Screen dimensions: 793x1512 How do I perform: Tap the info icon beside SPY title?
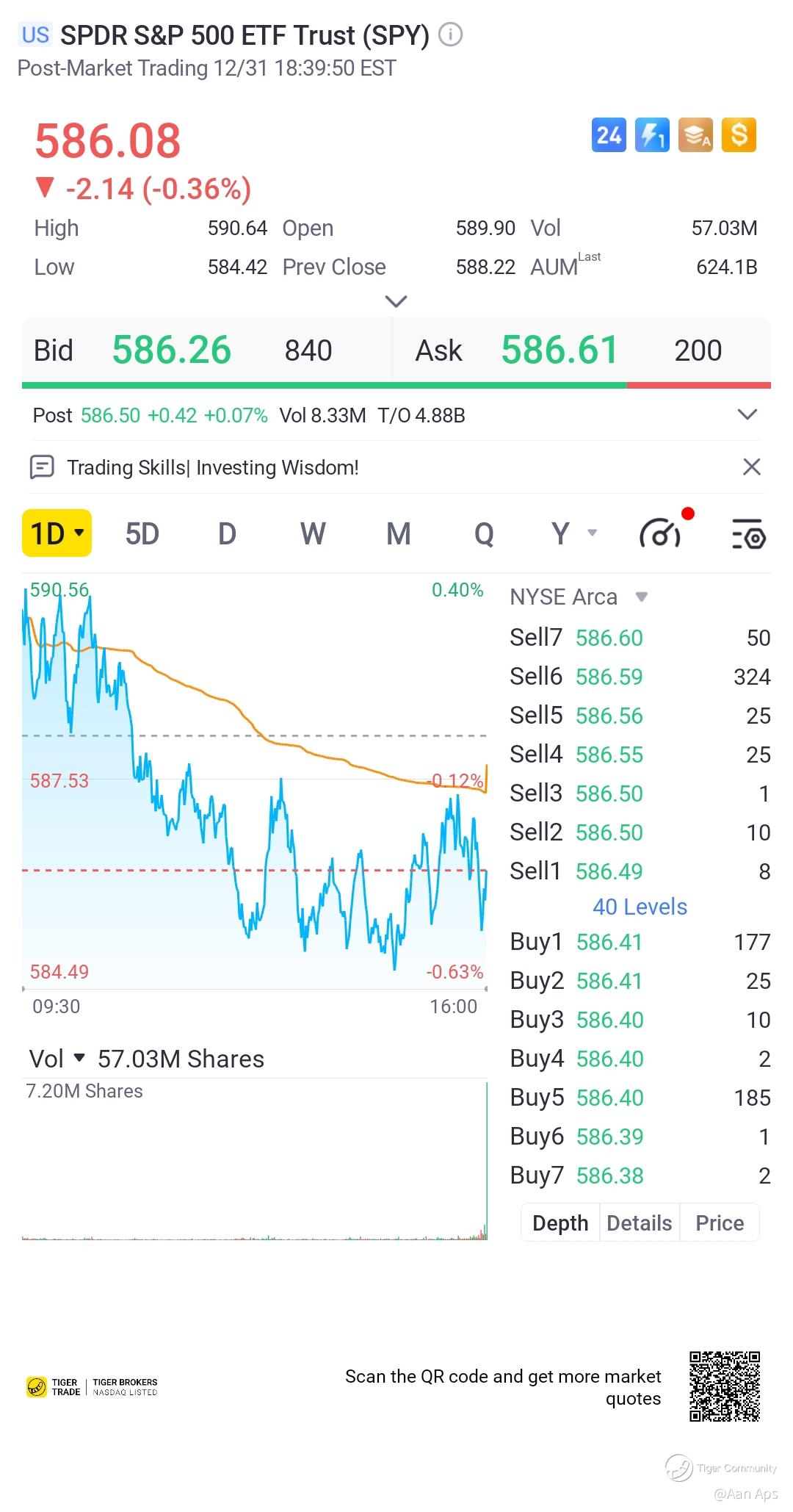(450, 35)
